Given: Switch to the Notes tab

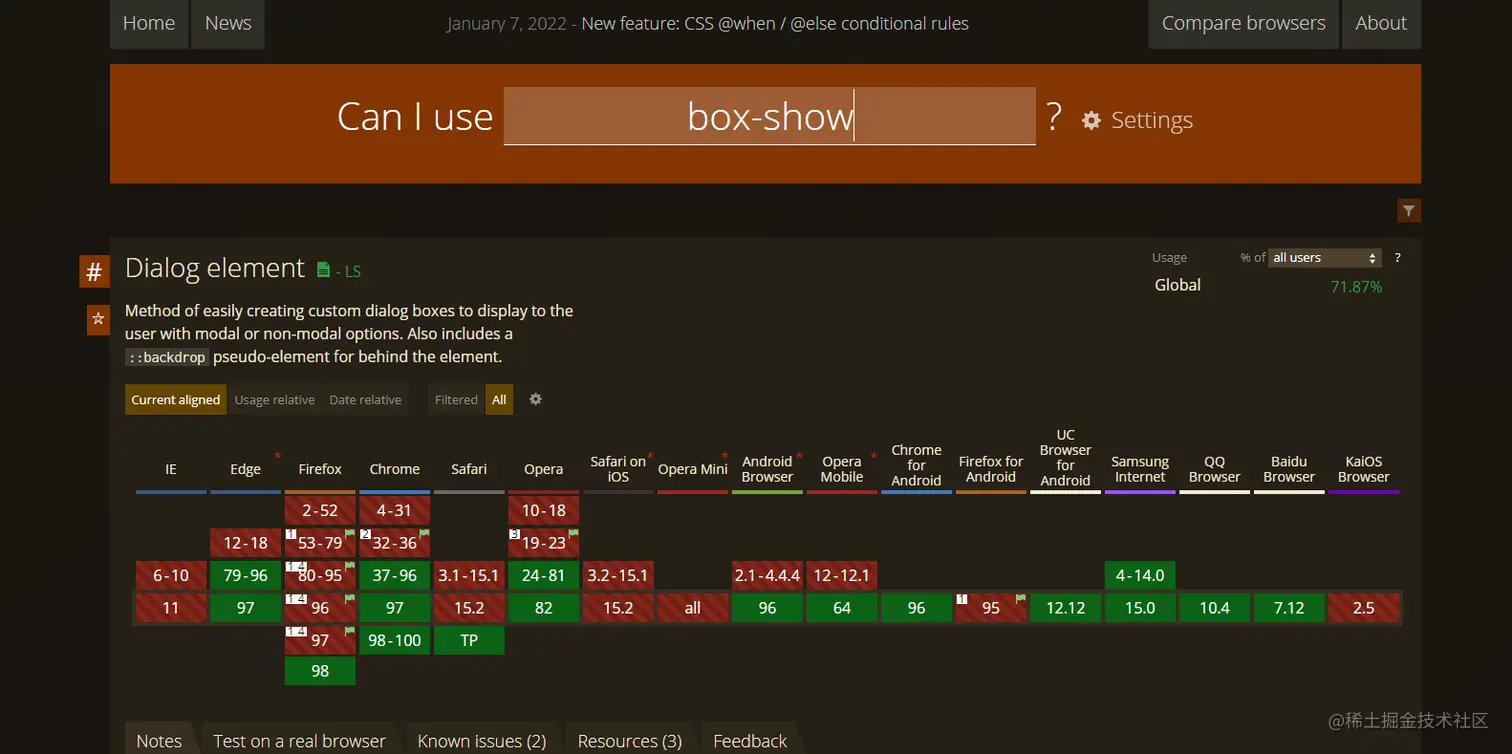Looking at the screenshot, I should (159, 740).
